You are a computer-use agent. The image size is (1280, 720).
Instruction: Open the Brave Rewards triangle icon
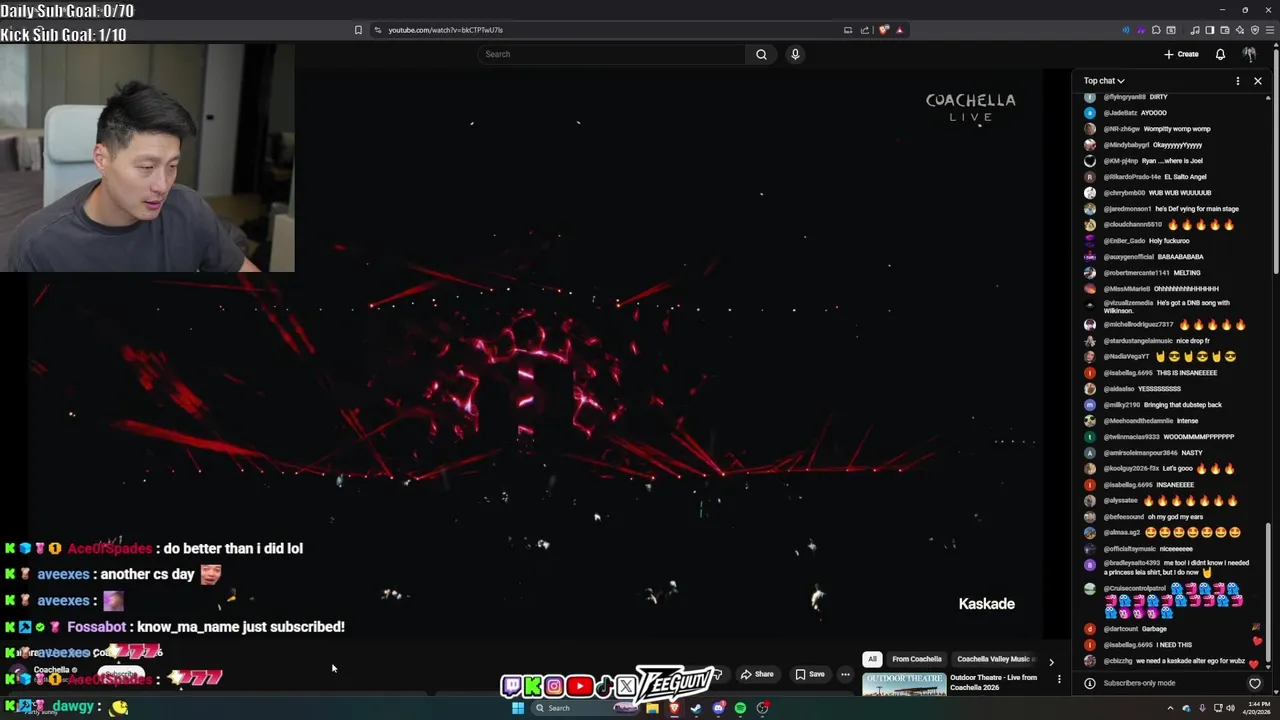click(x=900, y=30)
